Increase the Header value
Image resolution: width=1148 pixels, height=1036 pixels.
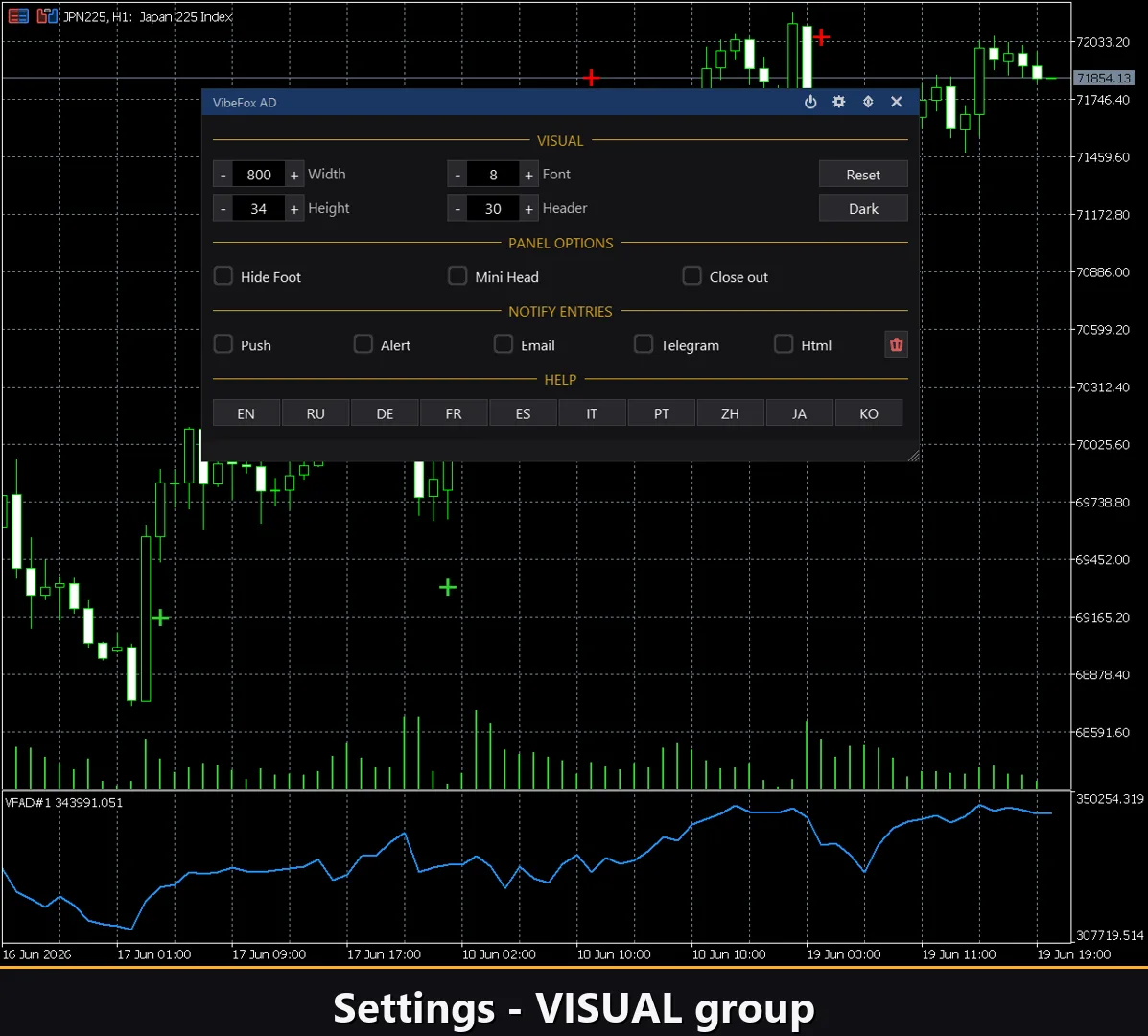(528, 209)
